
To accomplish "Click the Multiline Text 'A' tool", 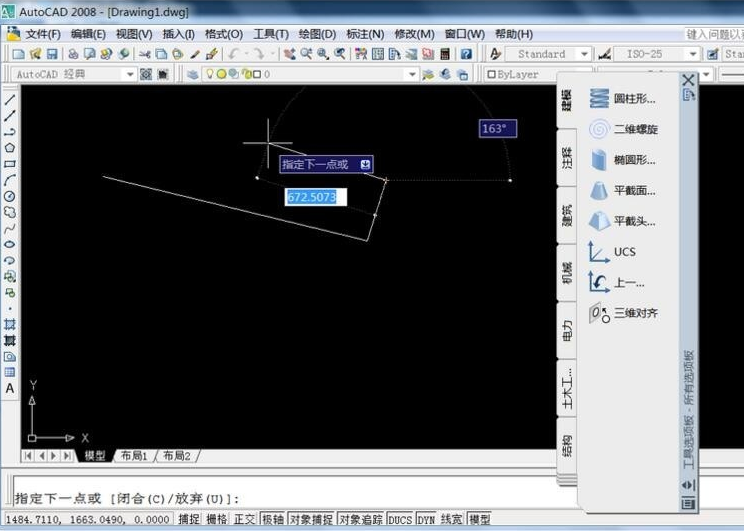I will (10, 388).
